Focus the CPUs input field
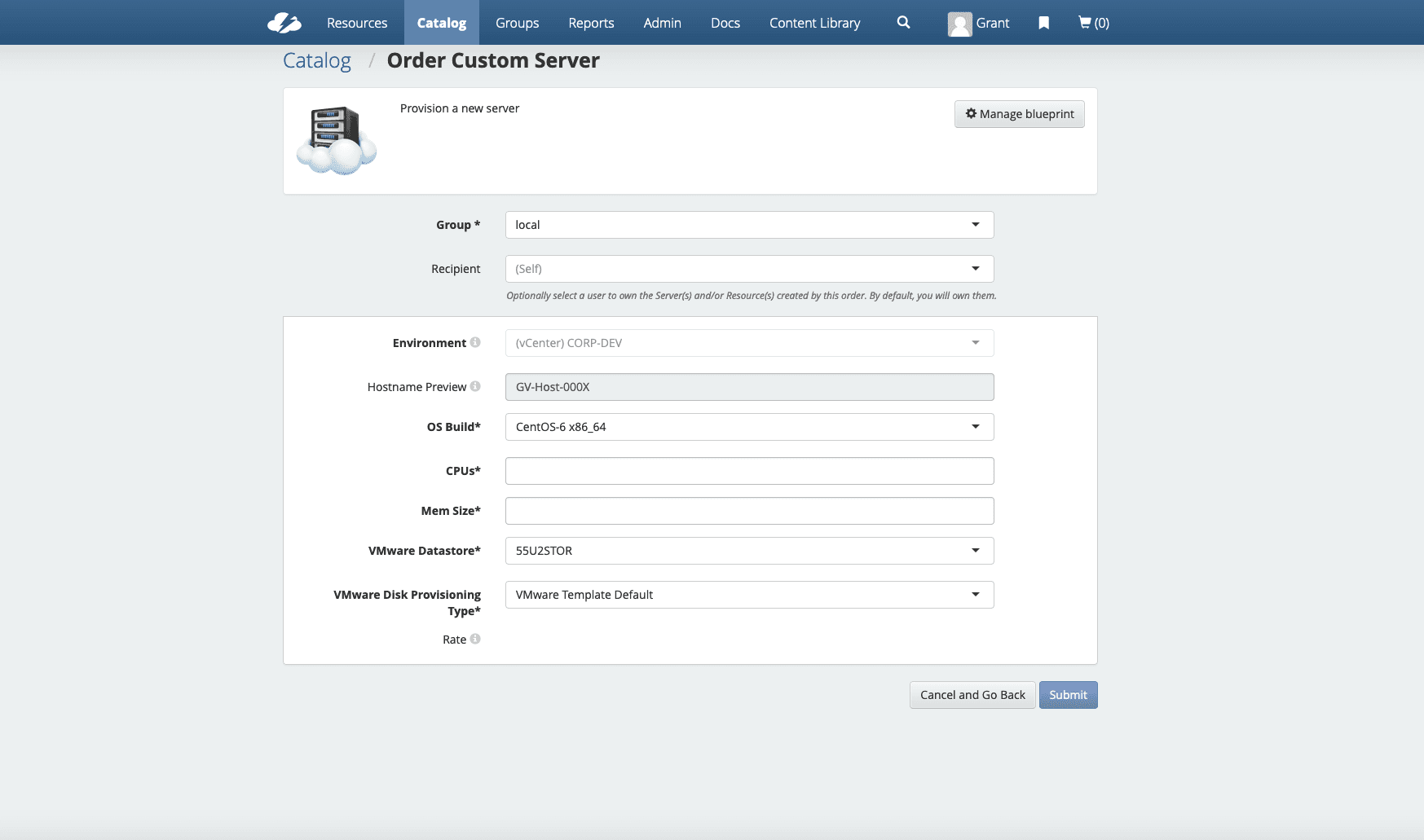 [x=749, y=471]
